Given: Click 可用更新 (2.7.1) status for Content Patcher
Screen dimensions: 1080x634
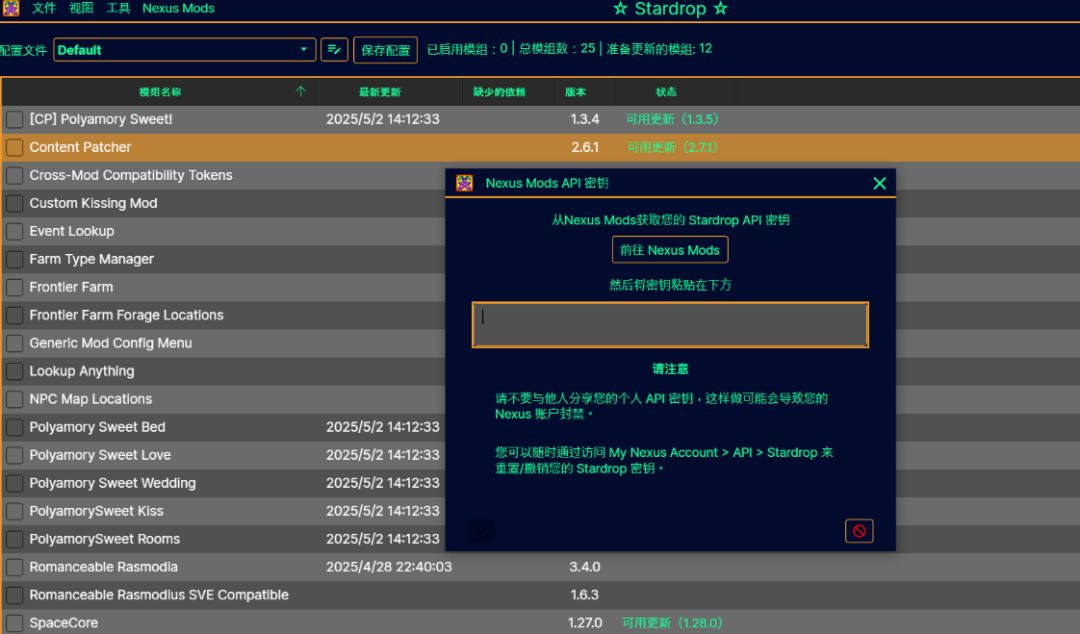Looking at the screenshot, I should point(672,147).
